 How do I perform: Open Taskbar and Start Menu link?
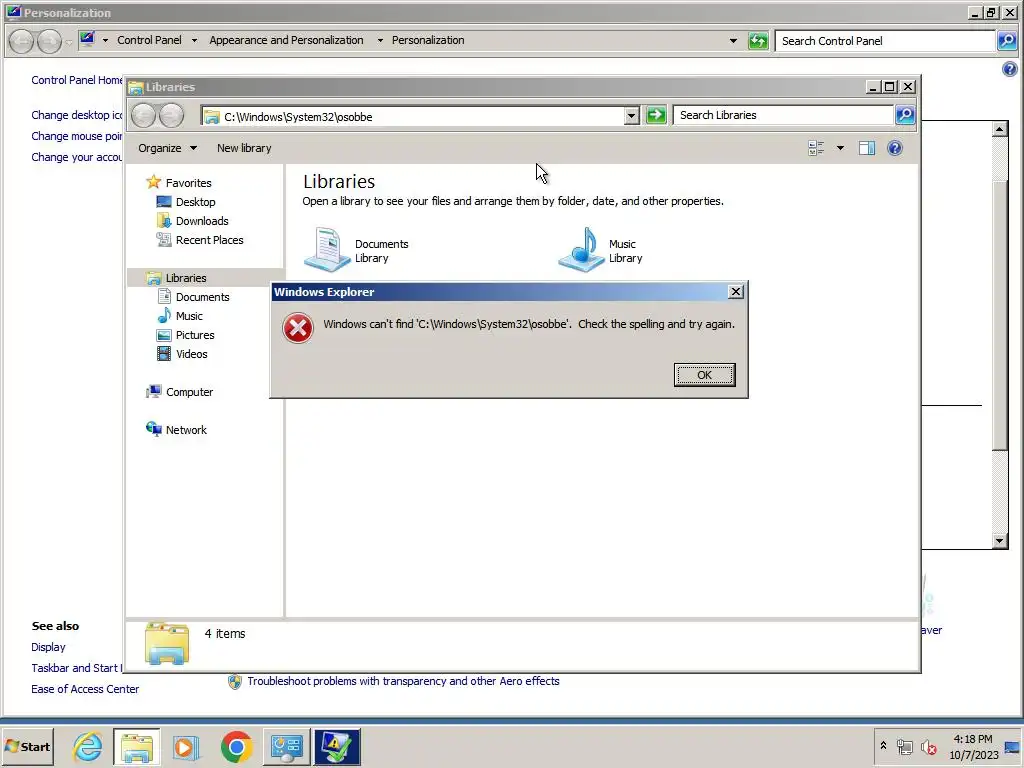tap(77, 667)
